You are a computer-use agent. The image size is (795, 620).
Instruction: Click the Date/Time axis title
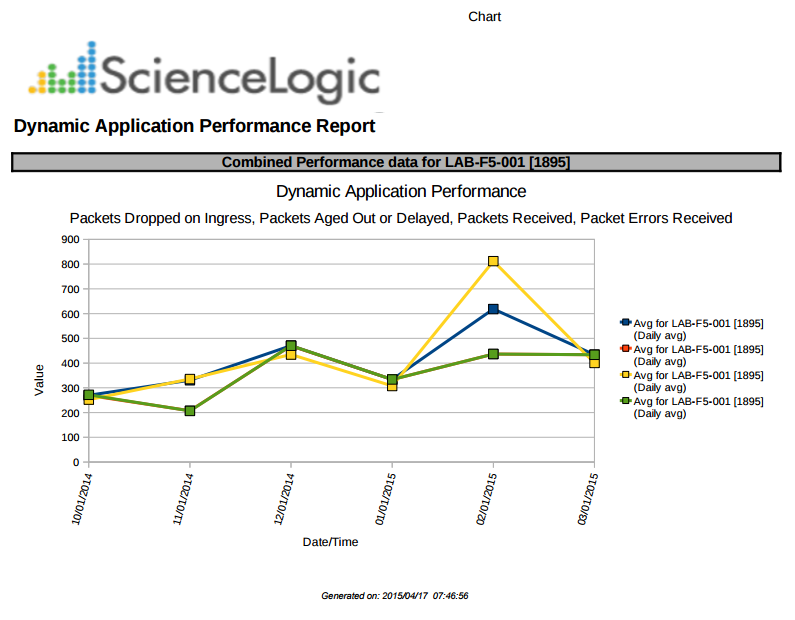[x=330, y=542]
